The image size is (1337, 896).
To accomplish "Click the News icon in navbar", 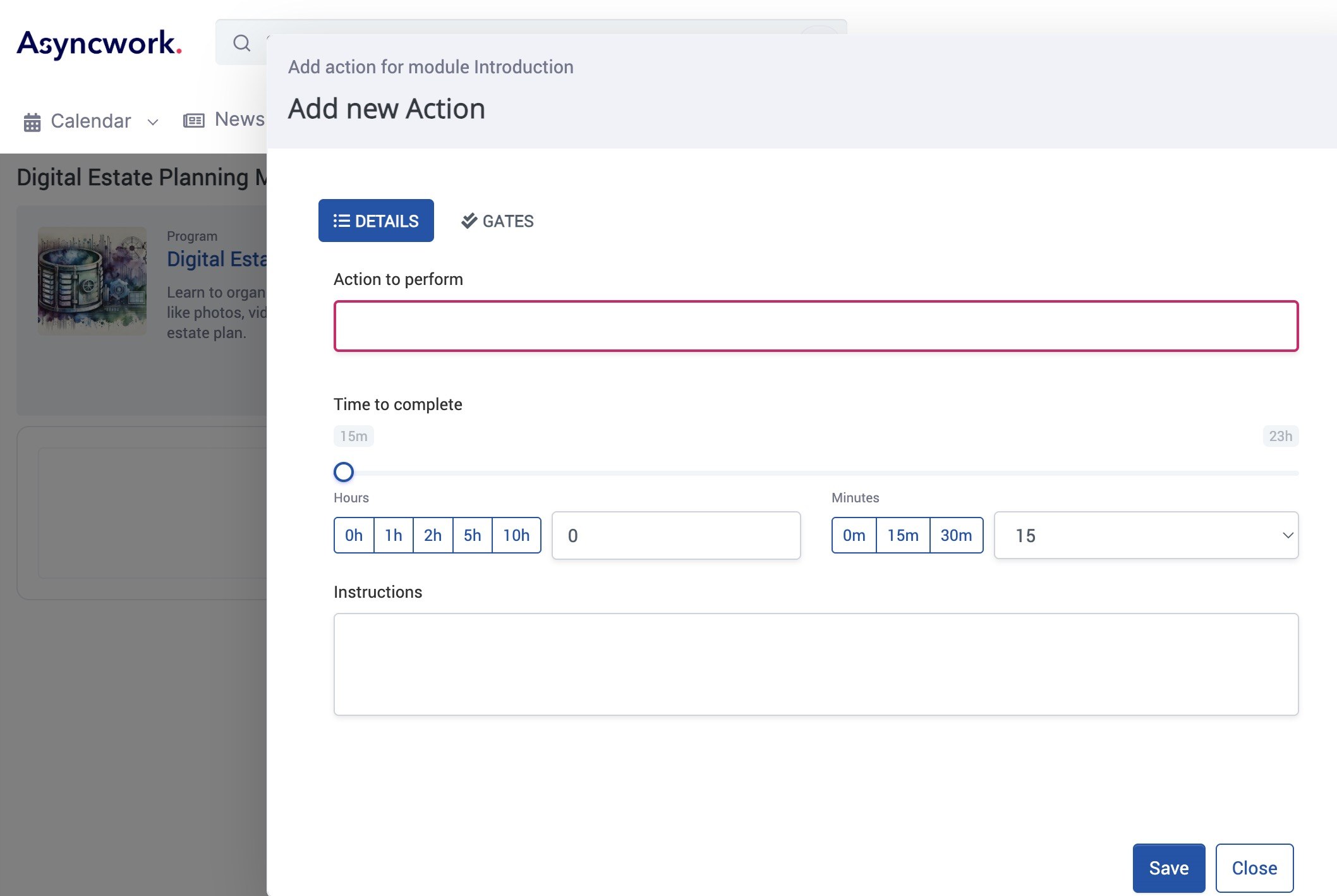I will tap(194, 120).
